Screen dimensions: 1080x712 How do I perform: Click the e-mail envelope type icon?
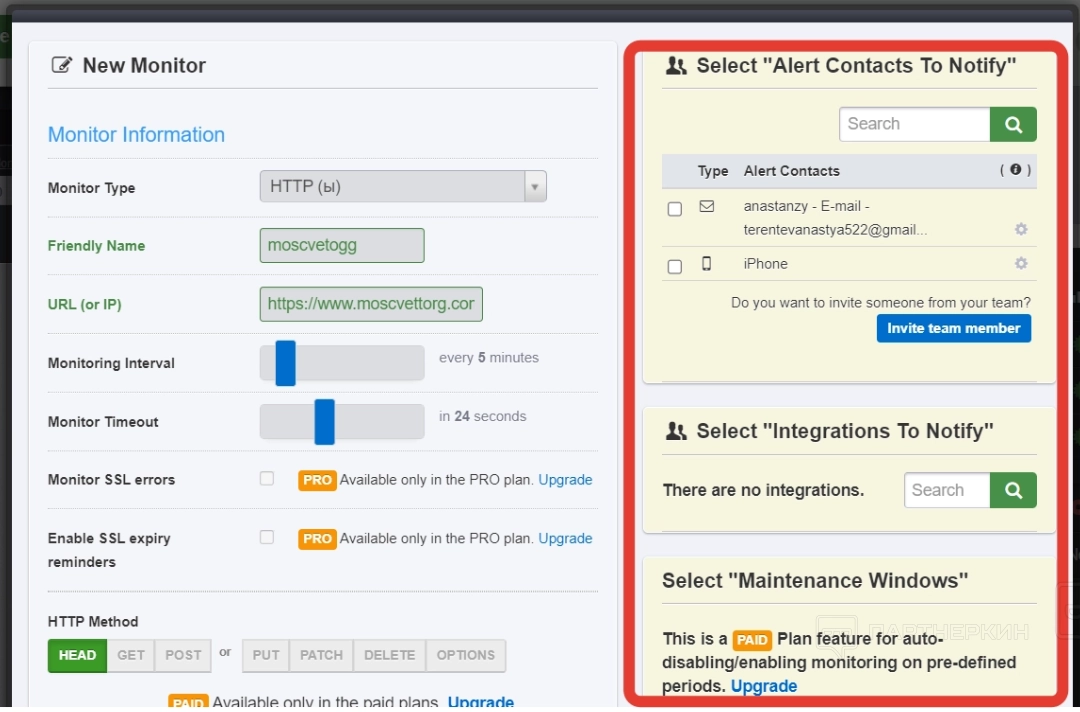click(707, 207)
